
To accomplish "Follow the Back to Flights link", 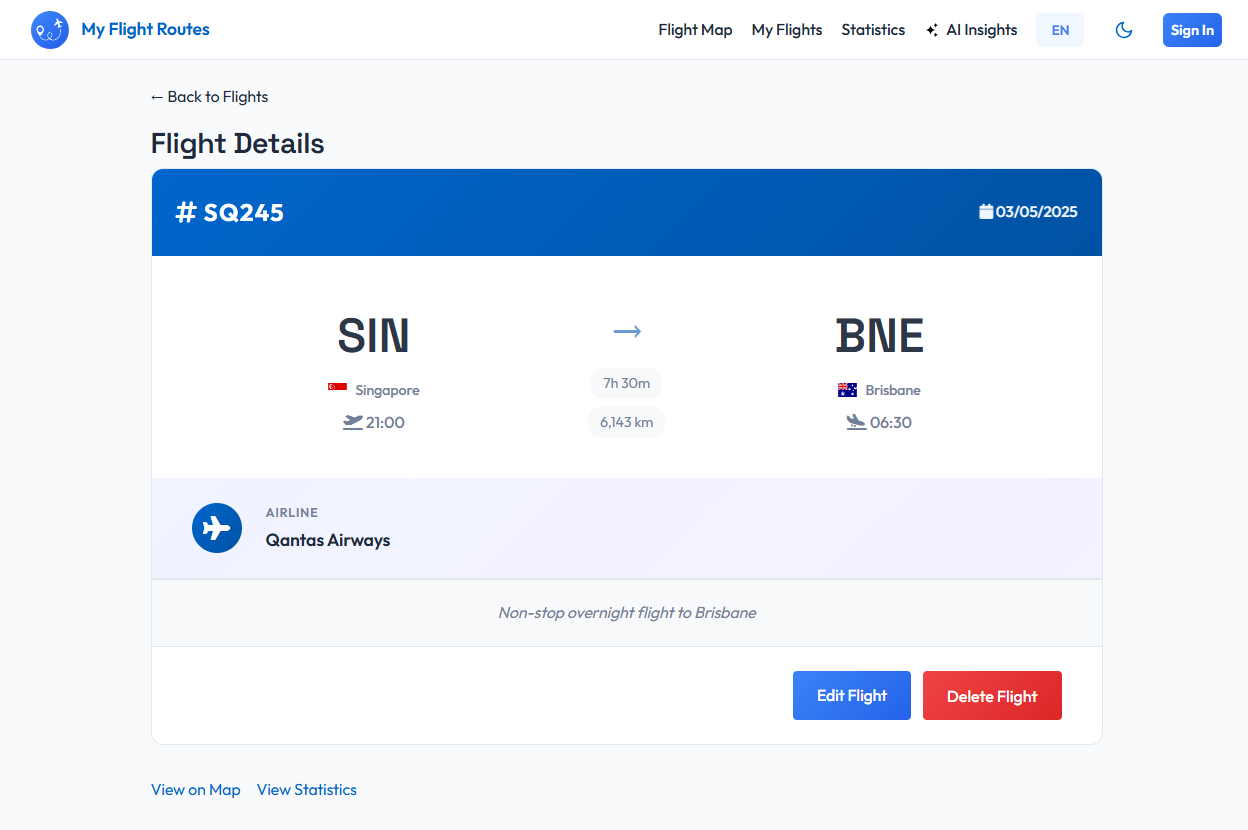I will click(209, 96).
